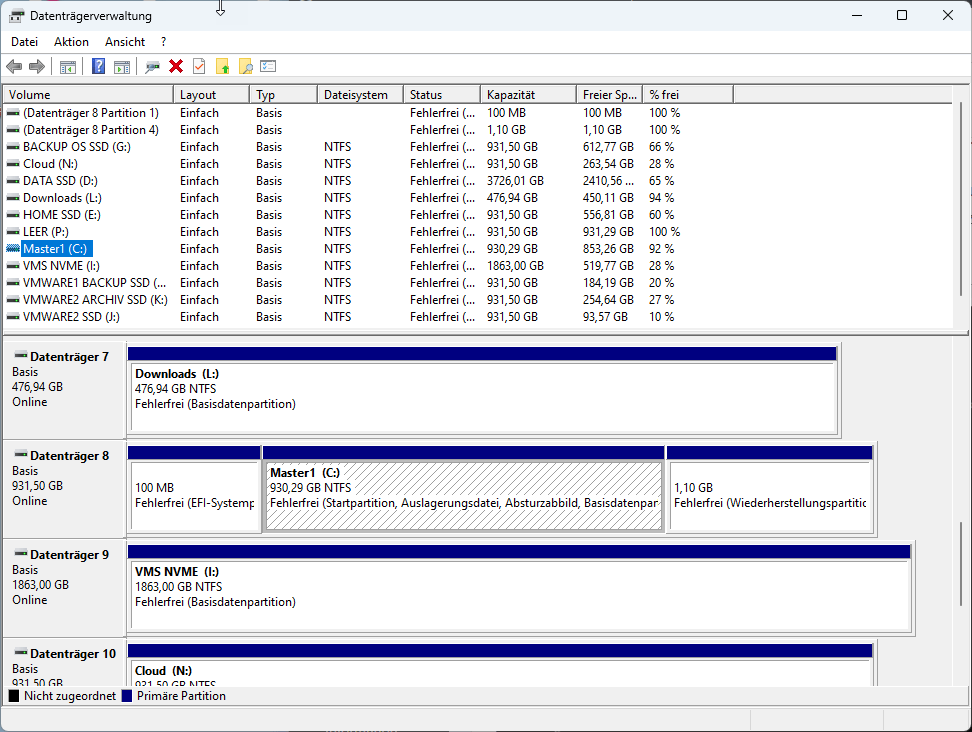This screenshot has width=972, height=732.
Task: Click the yellow page with green arrow icon
Action: click(223, 66)
